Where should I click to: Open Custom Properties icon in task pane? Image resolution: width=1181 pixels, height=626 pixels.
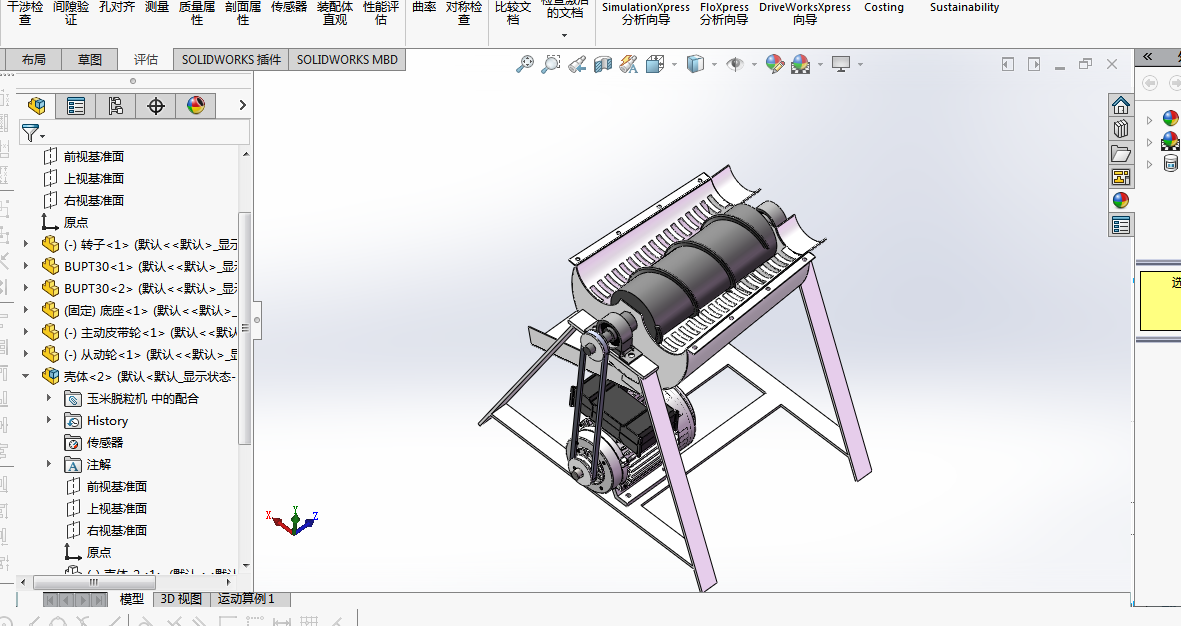1121,224
